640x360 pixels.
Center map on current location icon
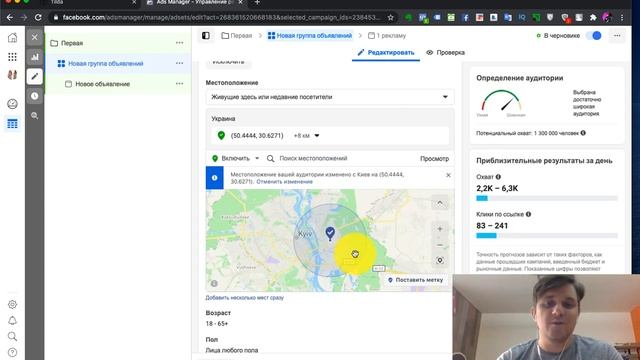click(x=440, y=260)
